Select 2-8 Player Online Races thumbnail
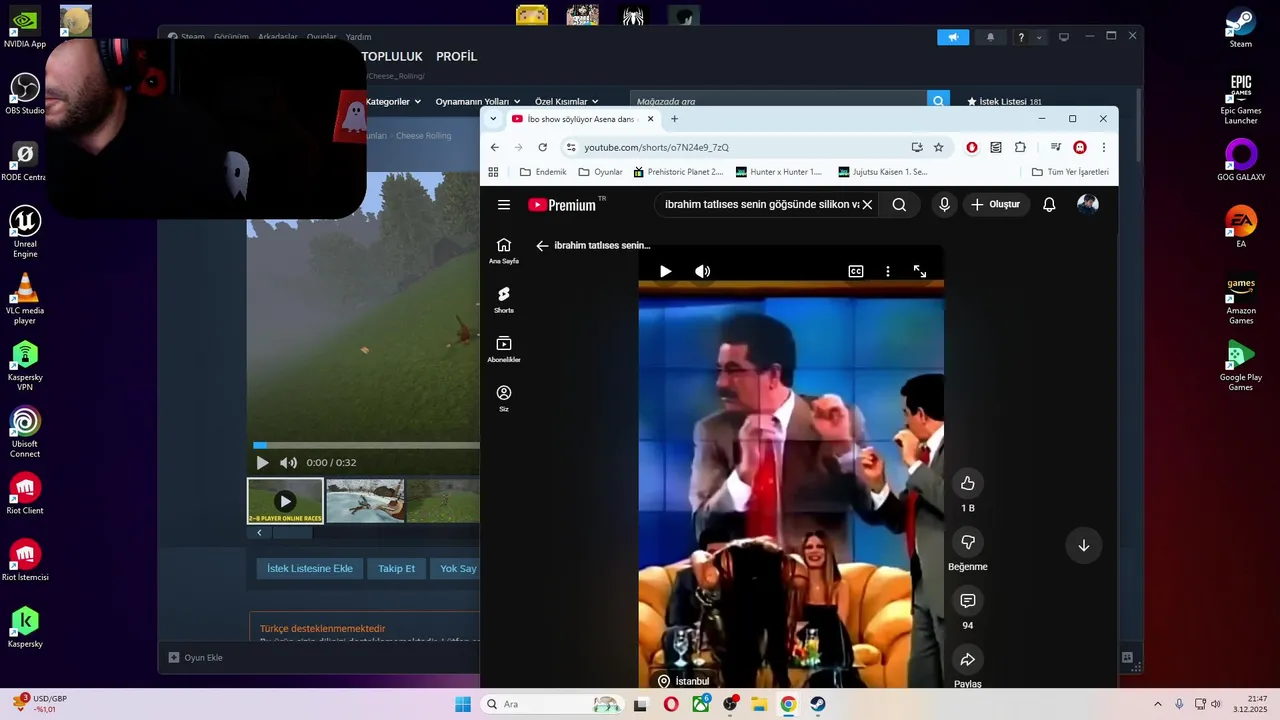This screenshot has width=1280, height=720. point(285,501)
